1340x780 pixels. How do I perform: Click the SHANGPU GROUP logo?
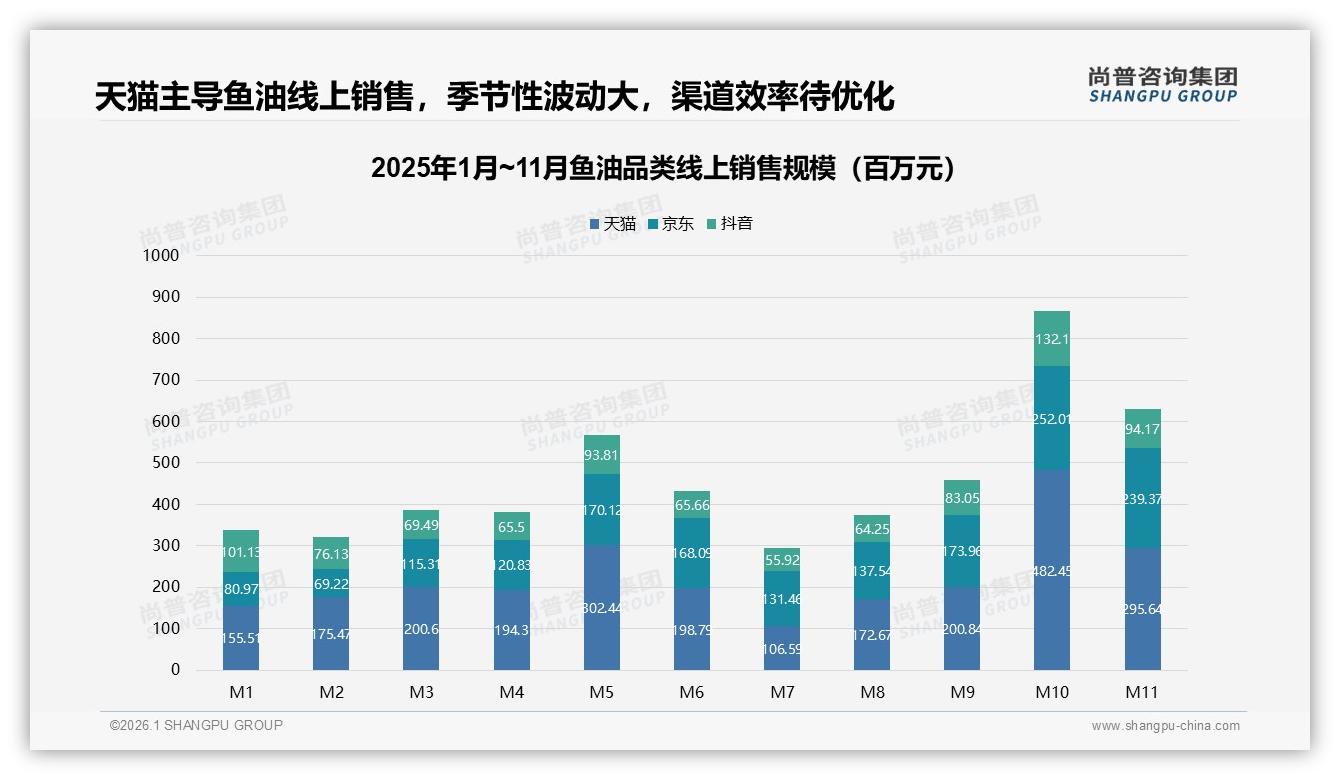click(1160, 85)
